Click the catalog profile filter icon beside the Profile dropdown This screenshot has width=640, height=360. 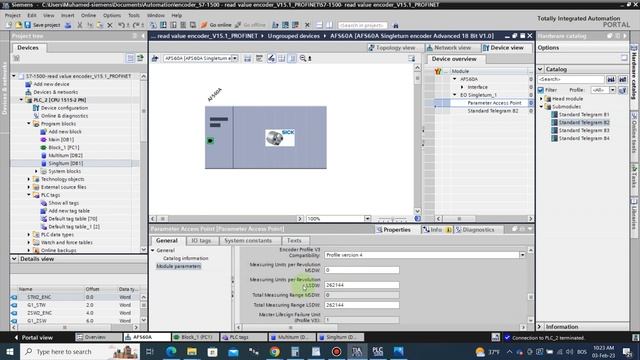[622, 90]
